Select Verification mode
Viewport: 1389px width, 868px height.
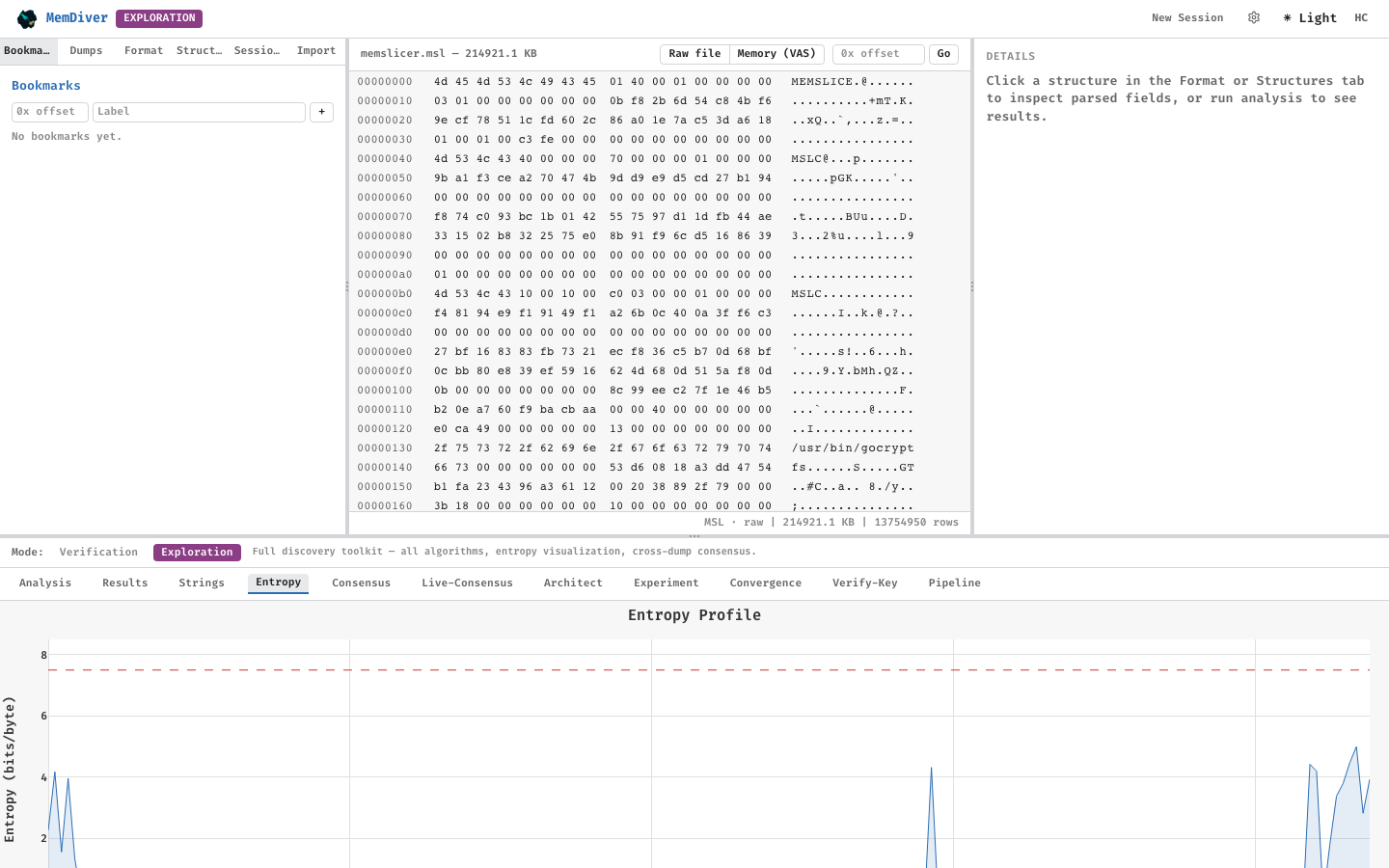(x=98, y=553)
